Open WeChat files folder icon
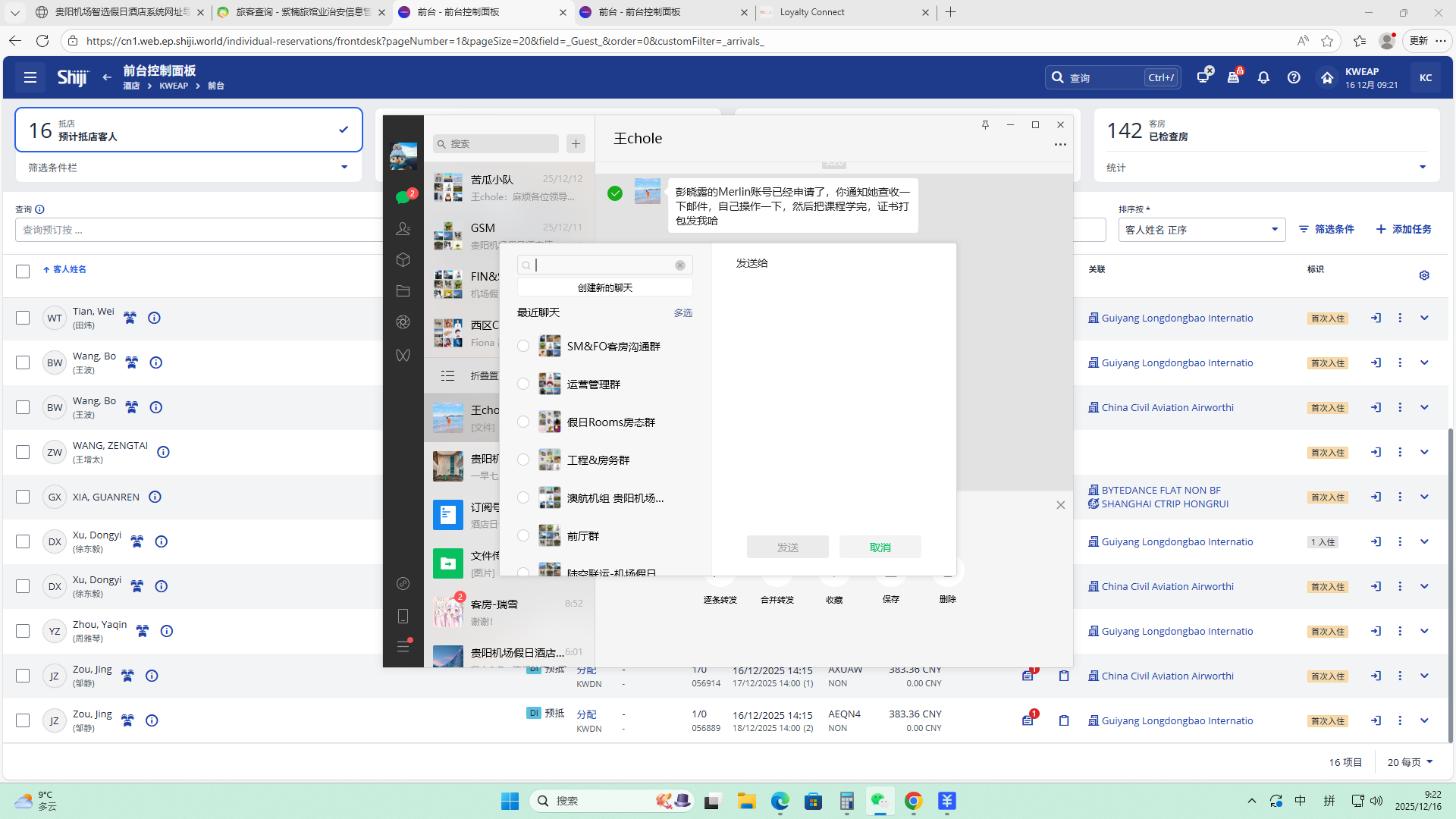The height and width of the screenshot is (819, 1456). (403, 291)
